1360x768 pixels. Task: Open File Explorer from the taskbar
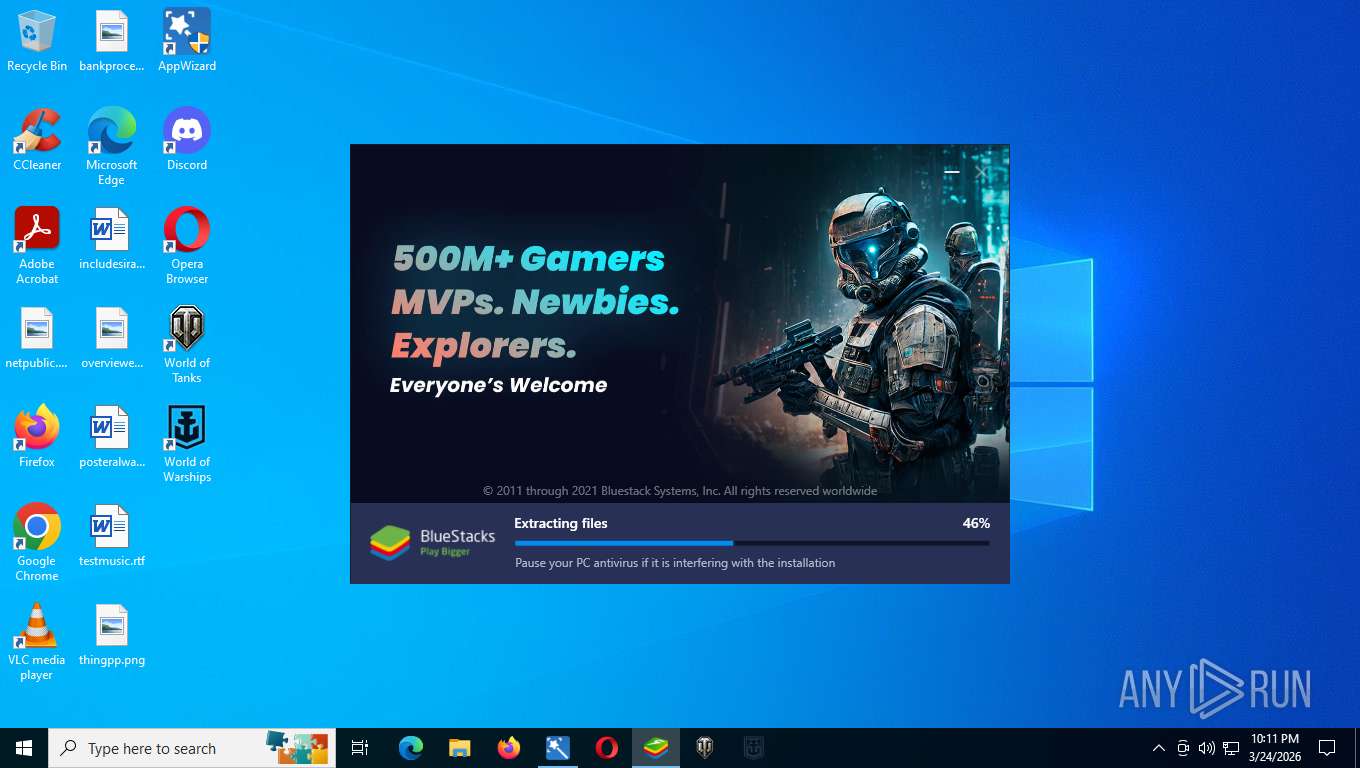click(x=459, y=748)
